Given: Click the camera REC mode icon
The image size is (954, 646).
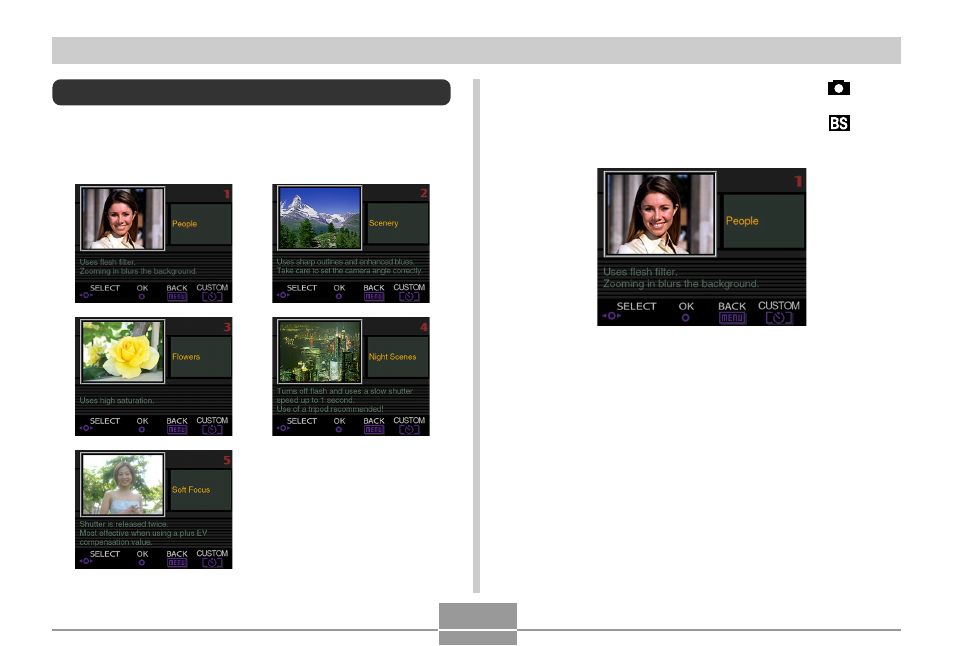Looking at the screenshot, I should point(838,88).
